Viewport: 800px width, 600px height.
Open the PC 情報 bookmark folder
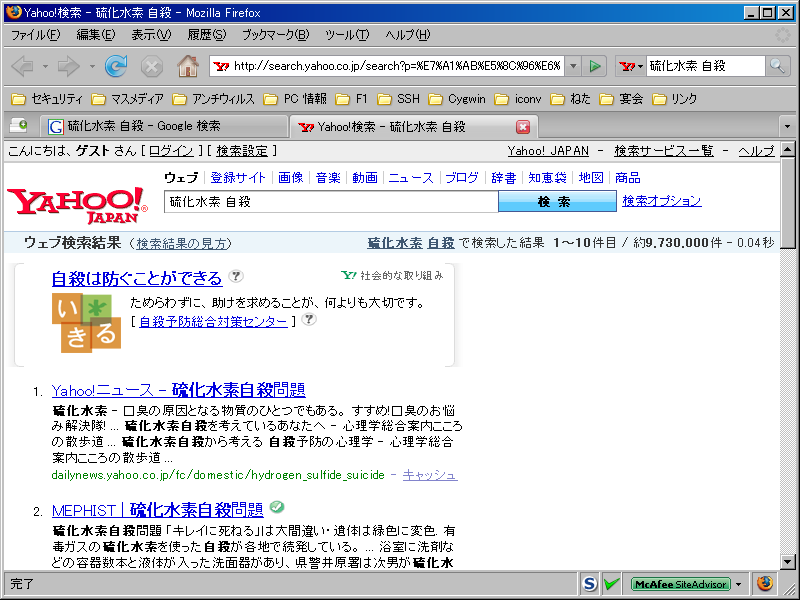(295, 99)
